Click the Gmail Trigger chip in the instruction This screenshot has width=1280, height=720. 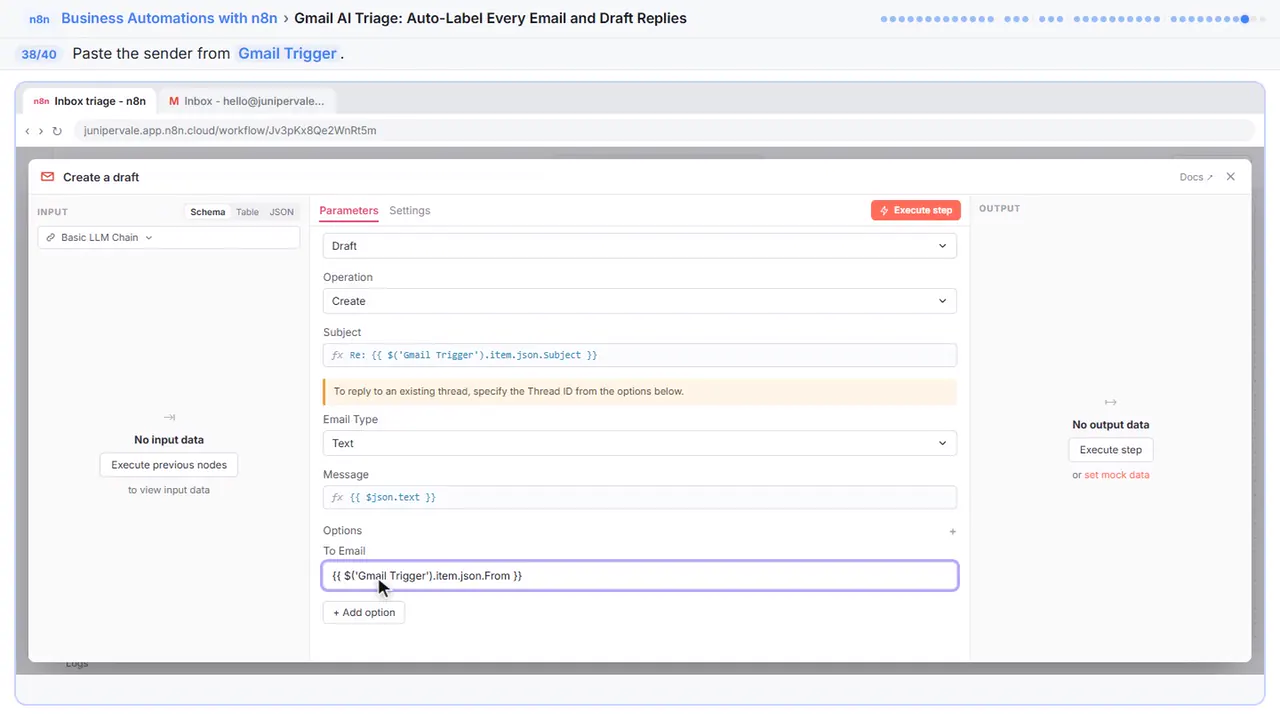click(x=287, y=54)
